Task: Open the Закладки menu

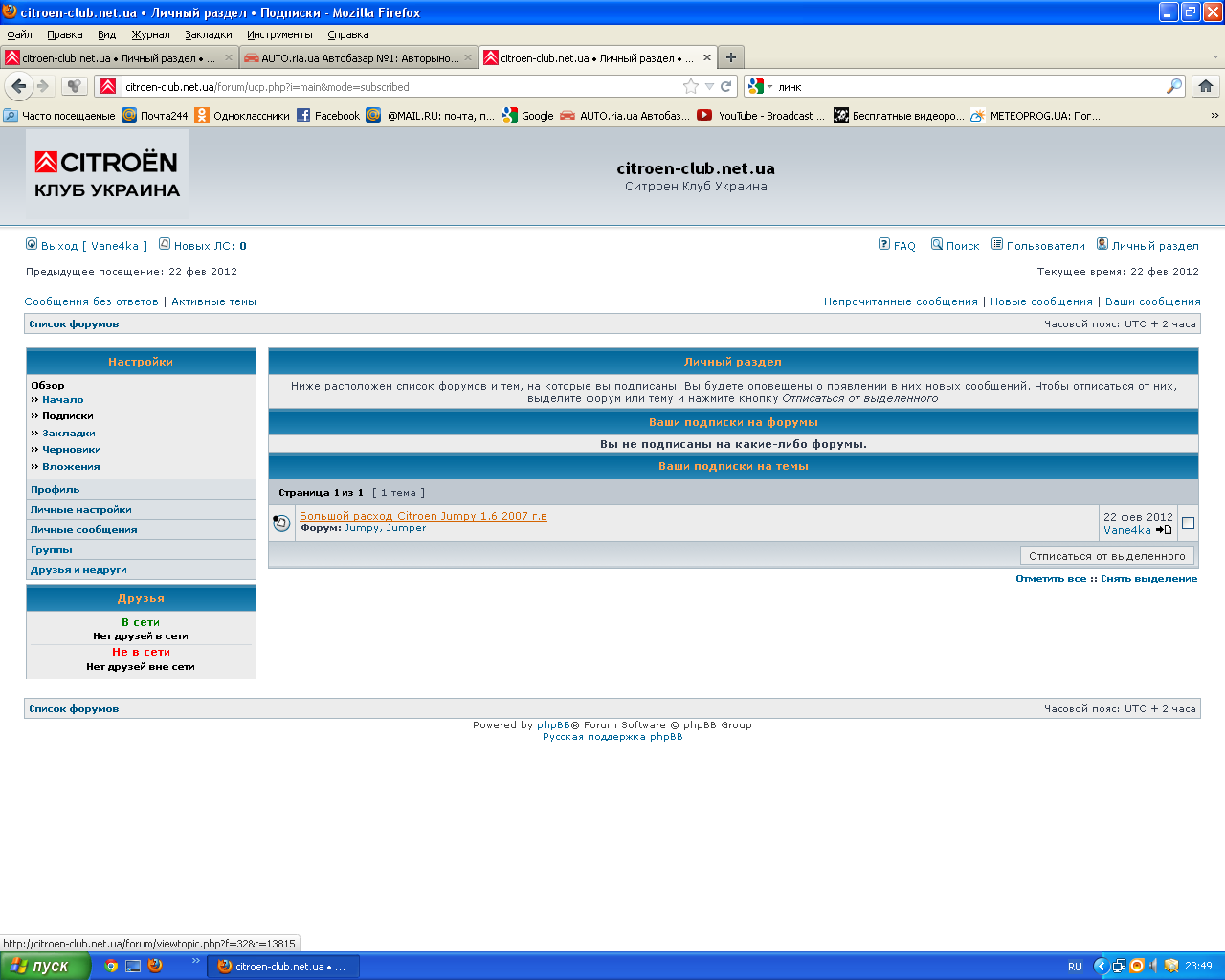Action: (x=209, y=34)
